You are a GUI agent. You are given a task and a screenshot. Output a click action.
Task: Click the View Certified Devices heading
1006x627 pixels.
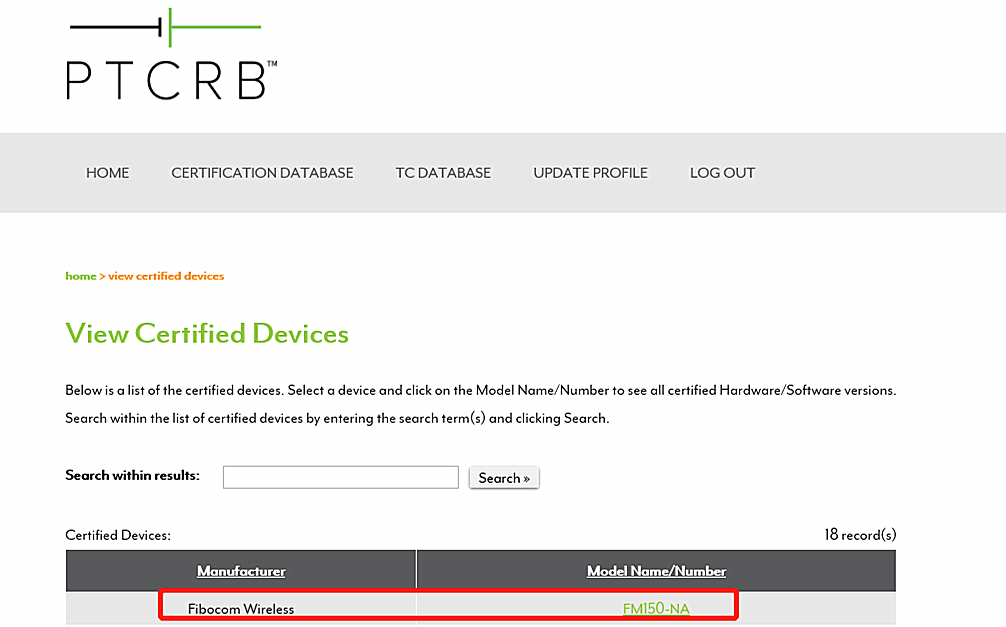click(207, 333)
